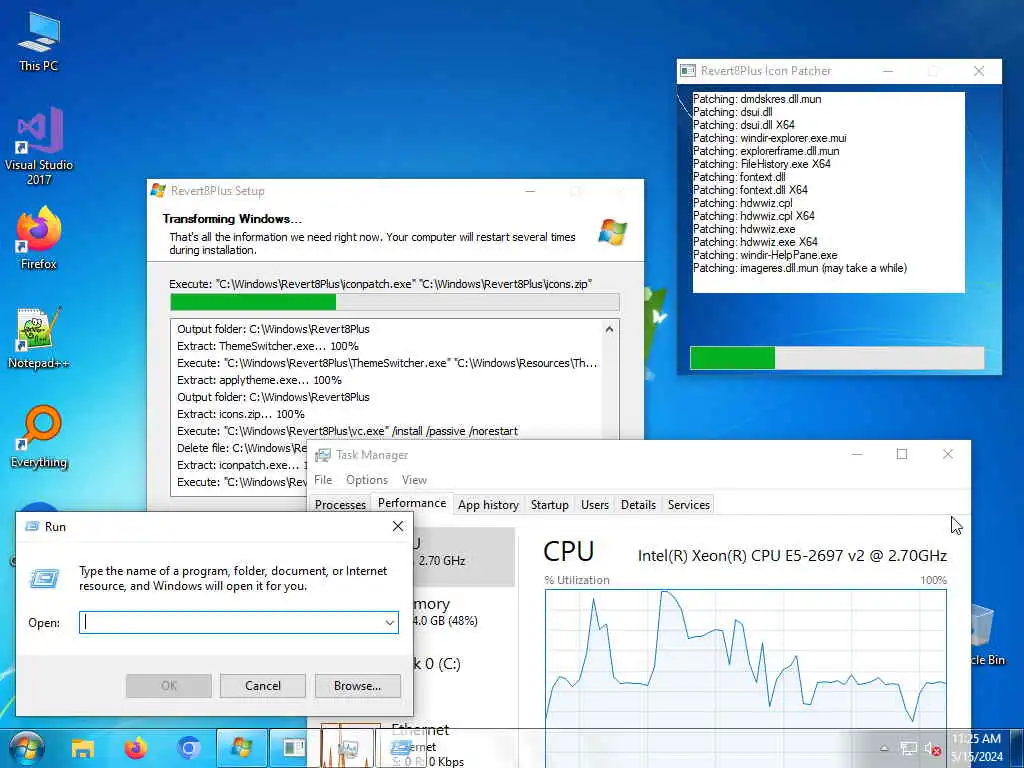Open network status tray icon
Viewport: 1024px width, 768px height.
pyautogui.click(x=908, y=749)
